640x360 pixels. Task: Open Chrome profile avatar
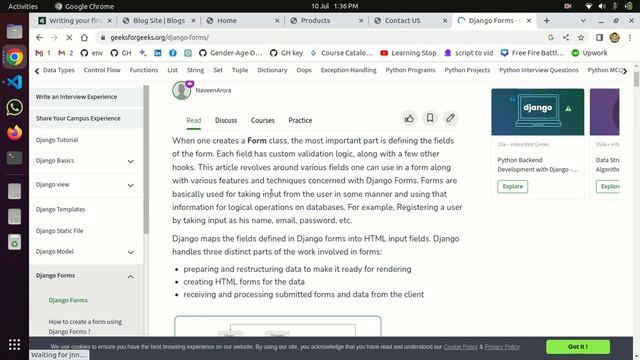pyautogui.click(x=614, y=38)
